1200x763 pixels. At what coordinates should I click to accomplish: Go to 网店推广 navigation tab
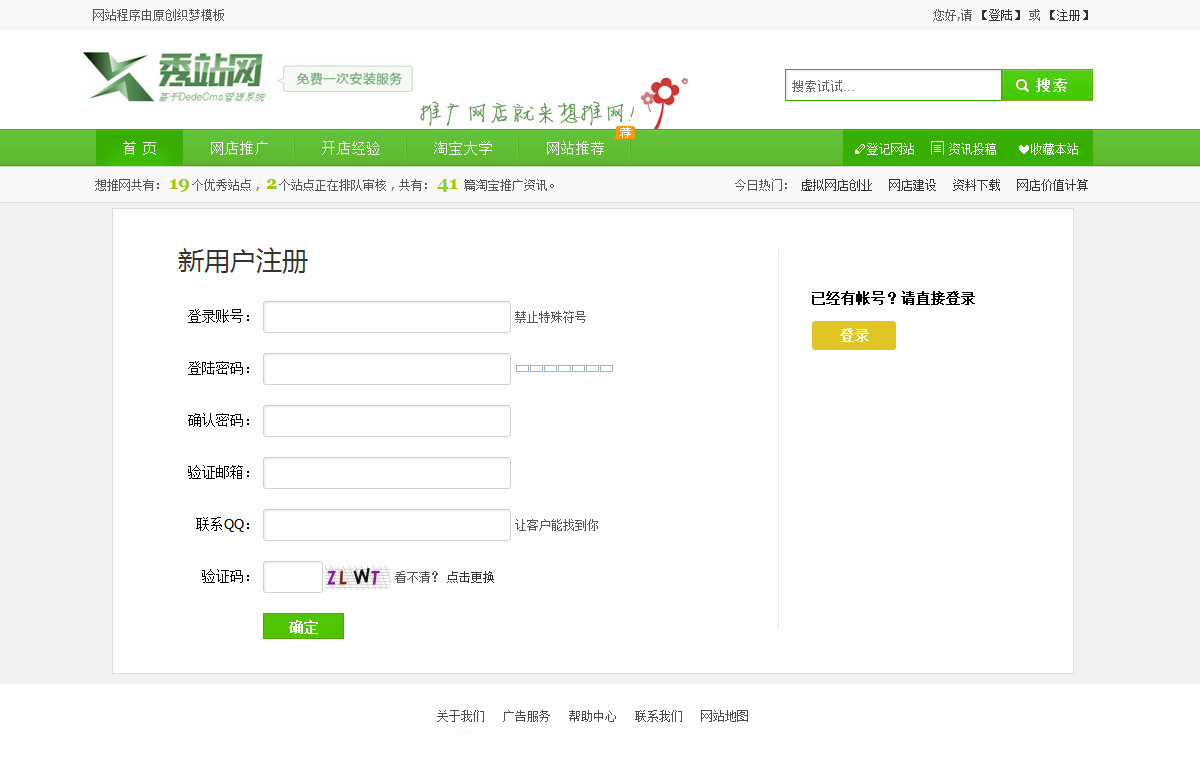[239, 148]
